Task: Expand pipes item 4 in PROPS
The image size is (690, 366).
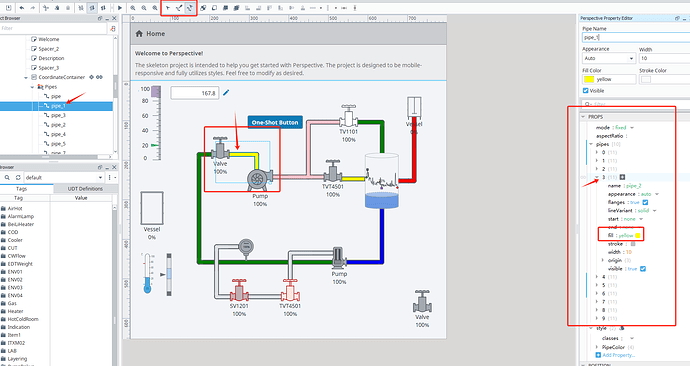Action: [x=597, y=277]
